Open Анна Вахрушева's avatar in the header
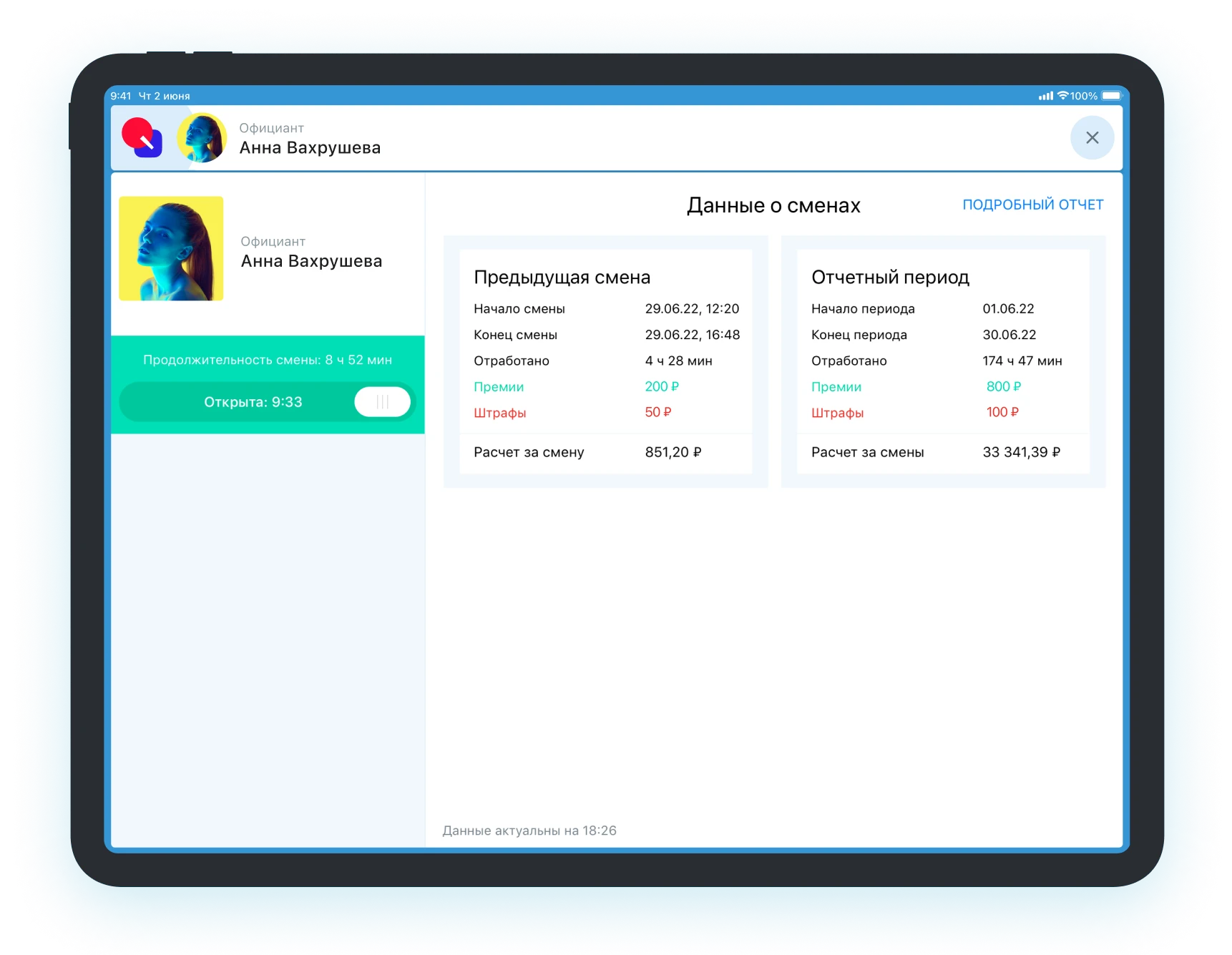1232x955 pixels. click(202, 137)
